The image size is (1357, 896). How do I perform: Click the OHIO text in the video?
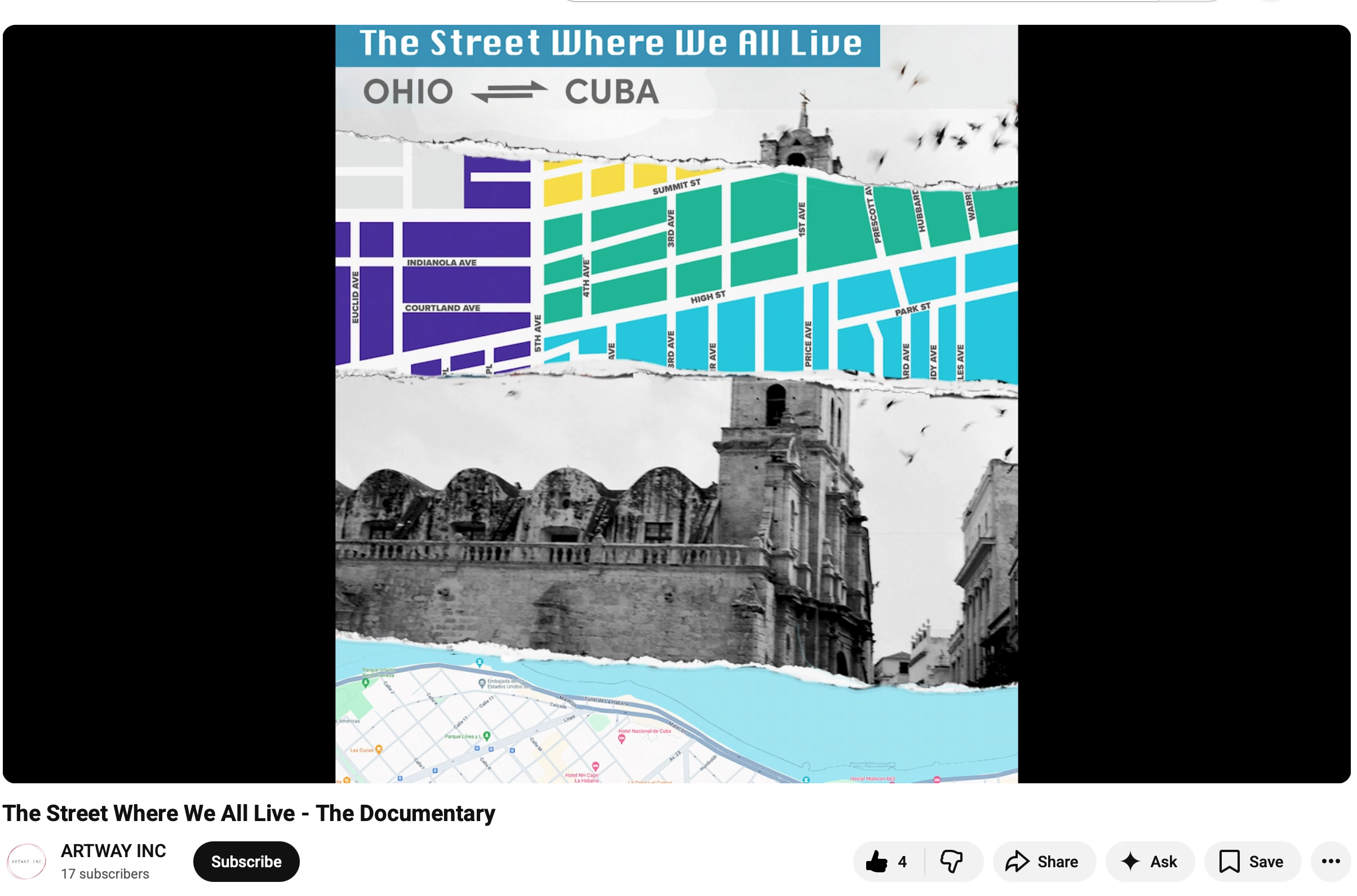pyautogui.click(x=408, y=92)
